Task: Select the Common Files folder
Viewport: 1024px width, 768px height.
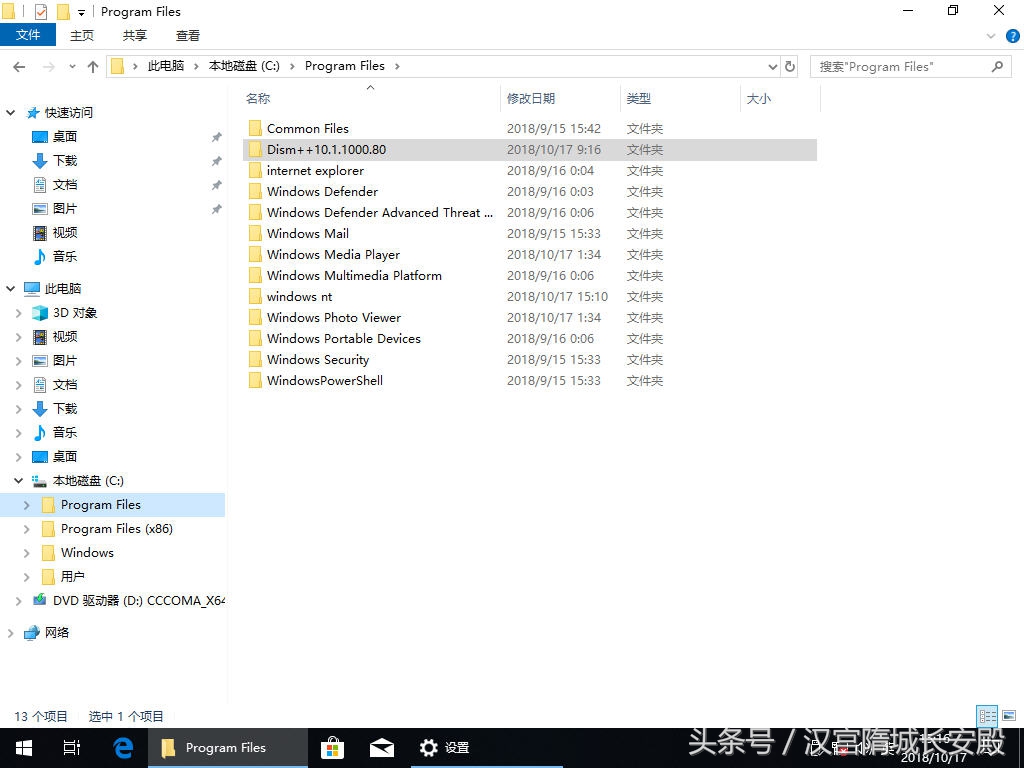Action: coord(308,129)
